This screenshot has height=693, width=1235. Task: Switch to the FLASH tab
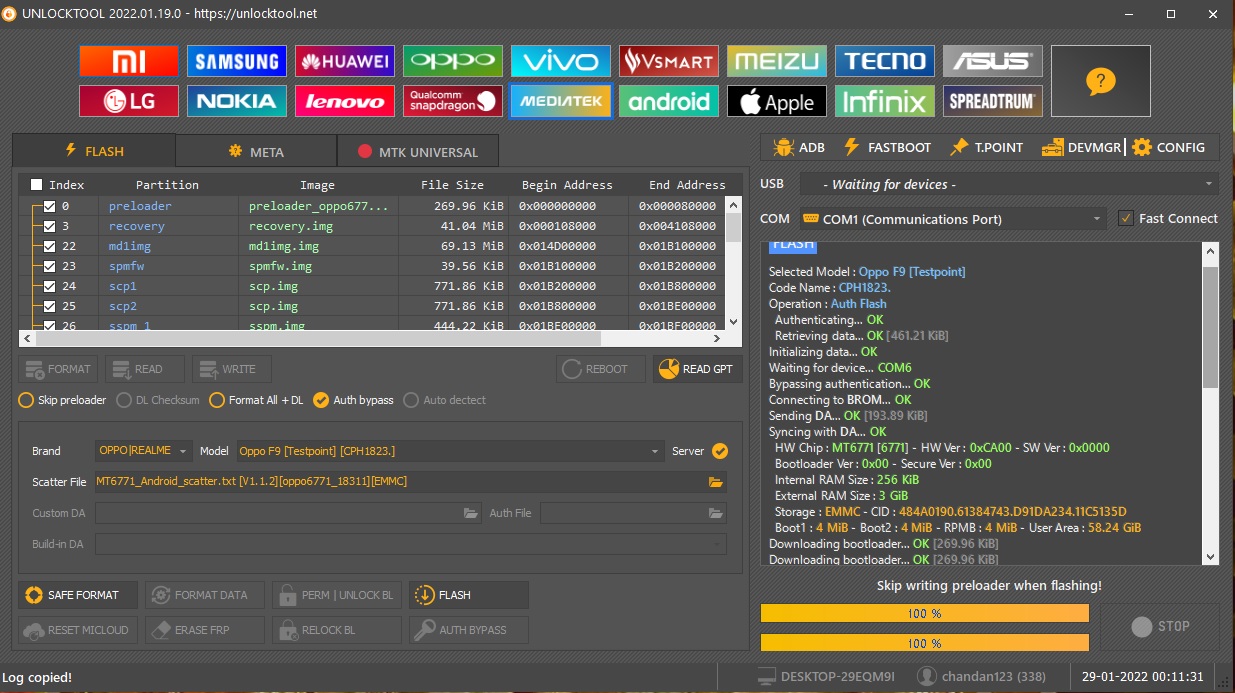[x=94, y=151]
